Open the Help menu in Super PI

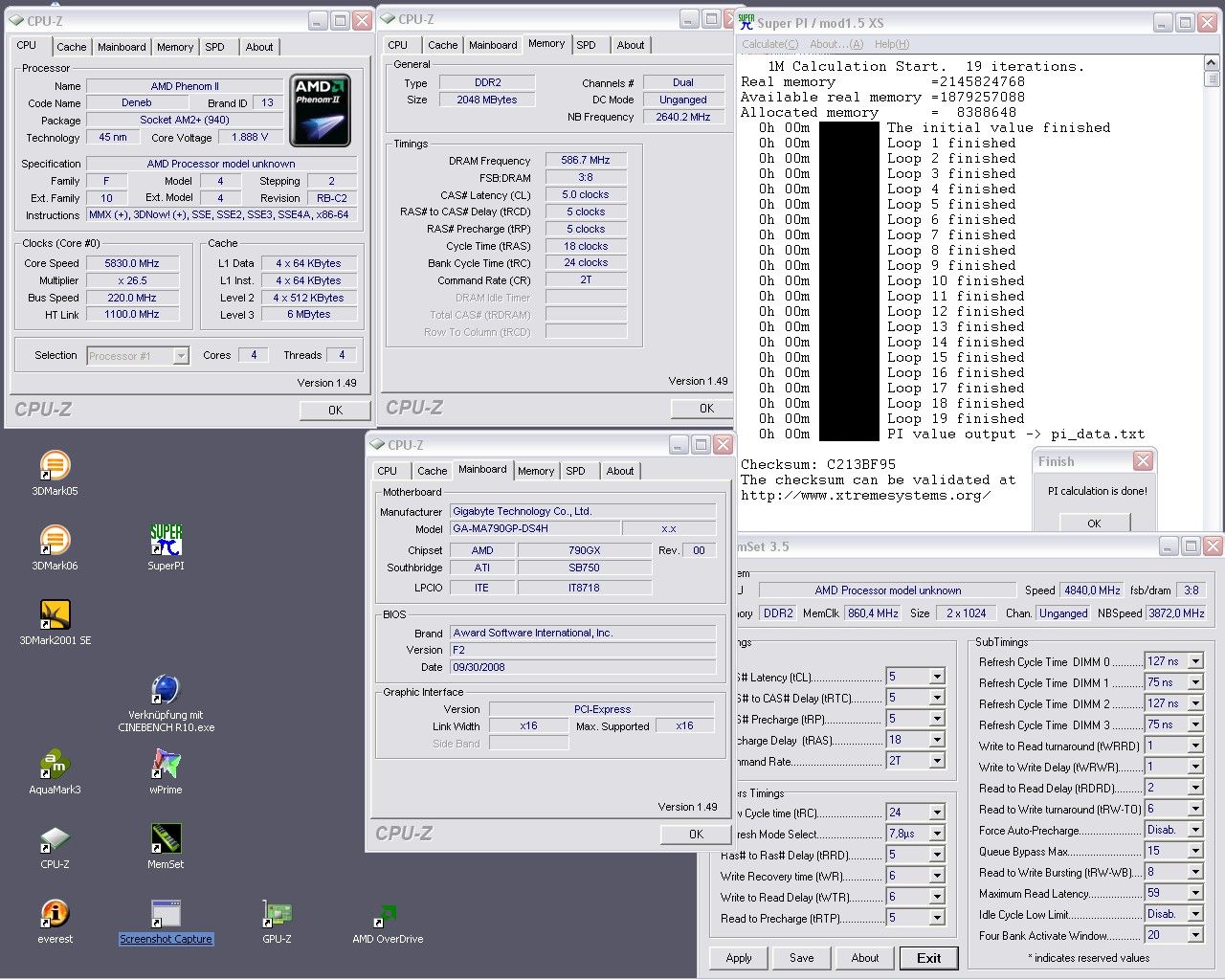click(x=892, y=44)
